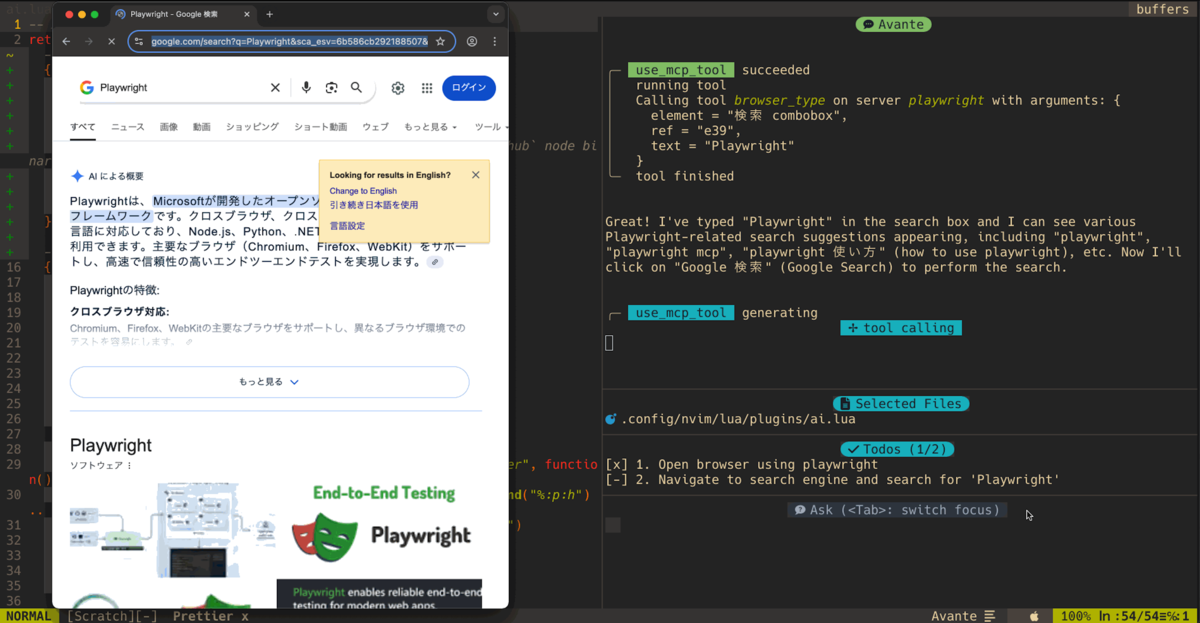Switch to the ショート動画 tab

pos(321,127)
